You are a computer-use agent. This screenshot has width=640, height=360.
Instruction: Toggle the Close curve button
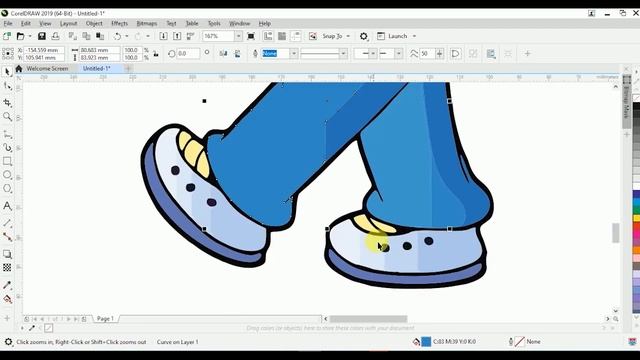(x=456, y=53)
